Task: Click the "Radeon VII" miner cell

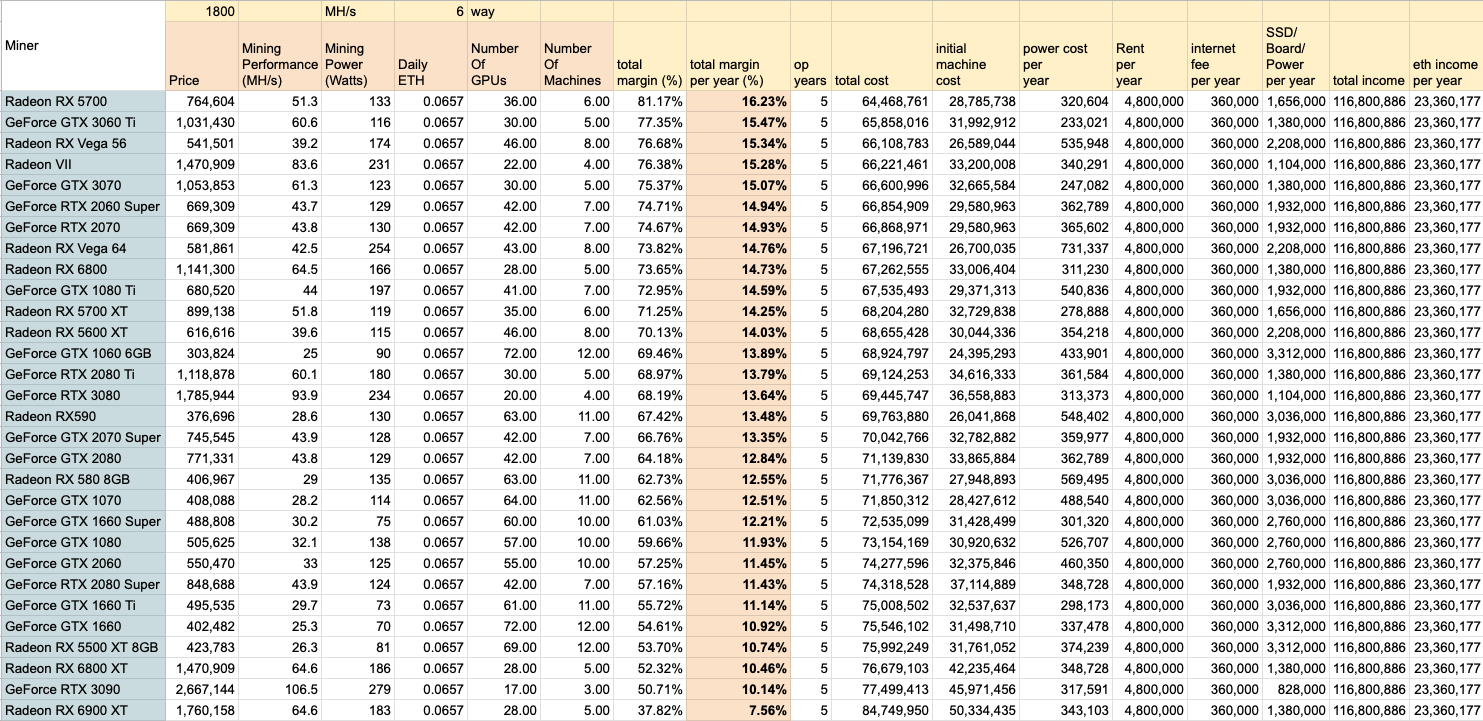Action: point(82,164)
